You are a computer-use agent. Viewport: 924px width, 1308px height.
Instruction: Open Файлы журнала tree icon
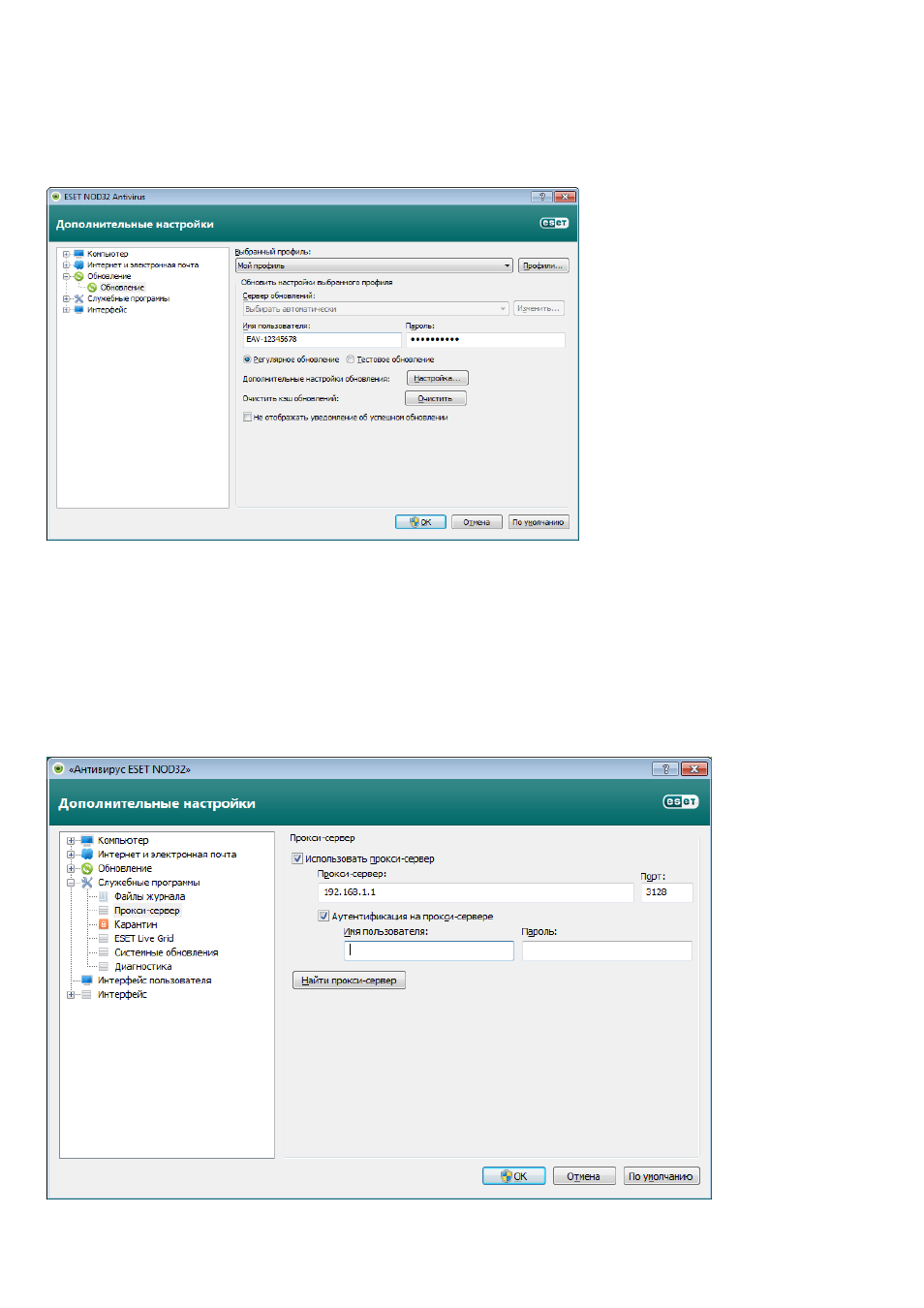pyautogui.click(x=104, y=896)
